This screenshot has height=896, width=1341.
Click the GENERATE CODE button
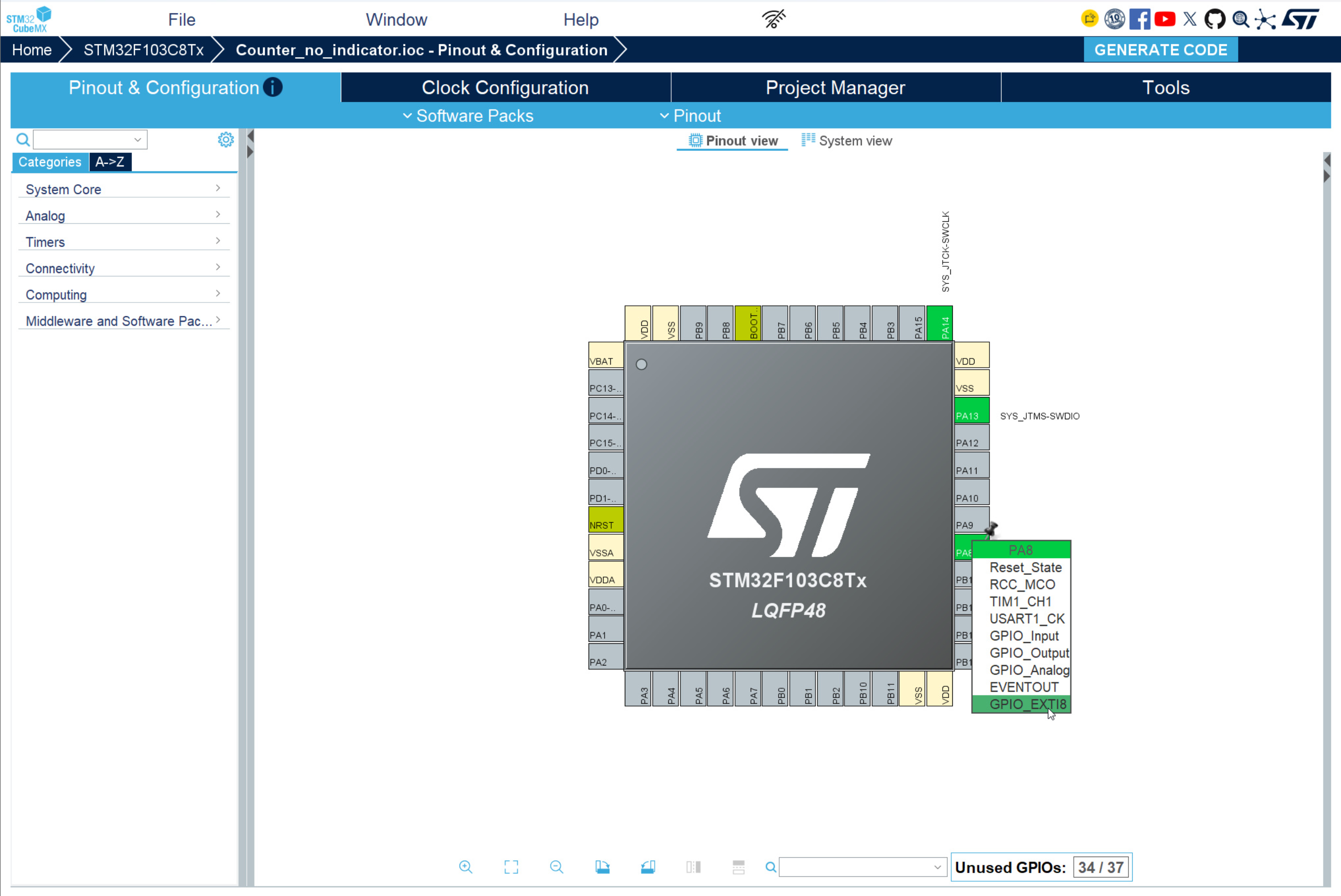point(1160,50)
